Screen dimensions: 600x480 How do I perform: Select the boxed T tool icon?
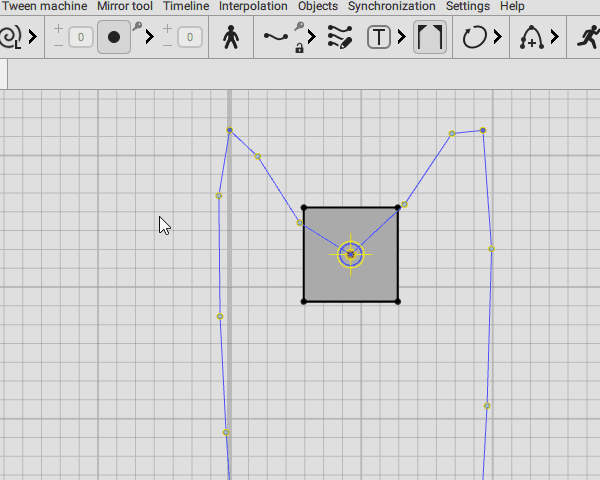(x=379, y=38)
